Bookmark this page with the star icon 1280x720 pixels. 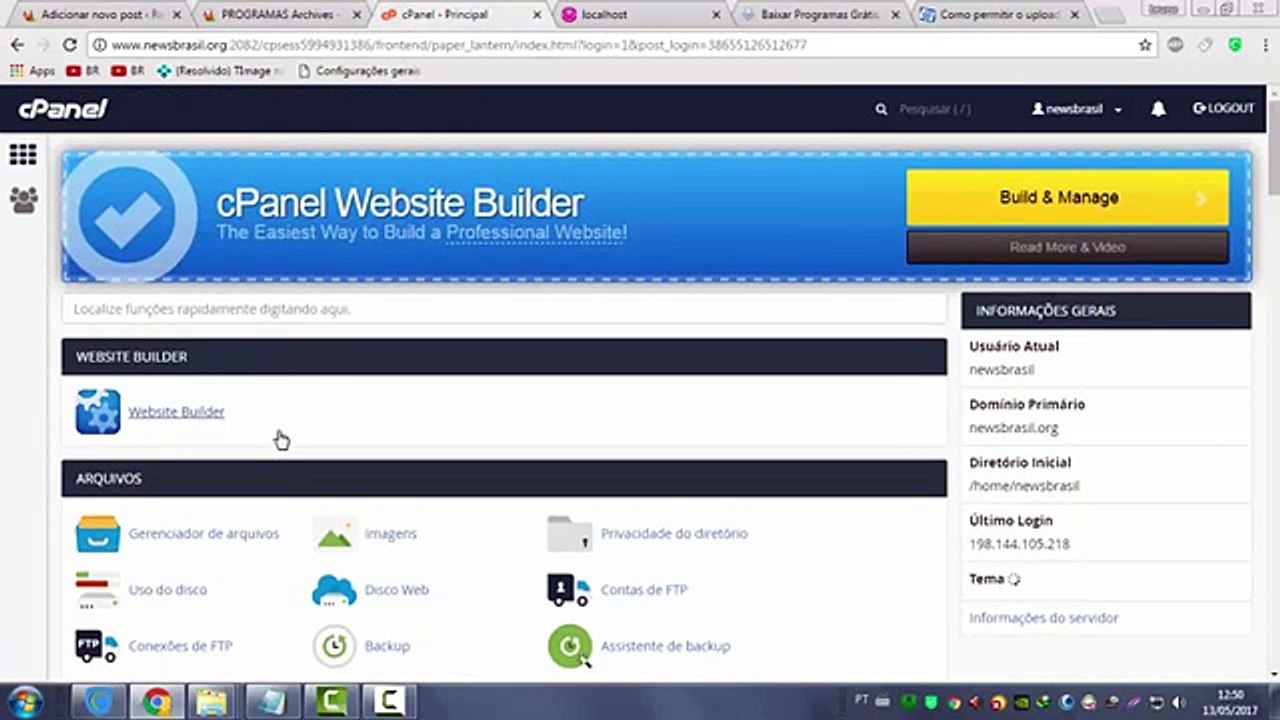click(x=1145, y=45)
